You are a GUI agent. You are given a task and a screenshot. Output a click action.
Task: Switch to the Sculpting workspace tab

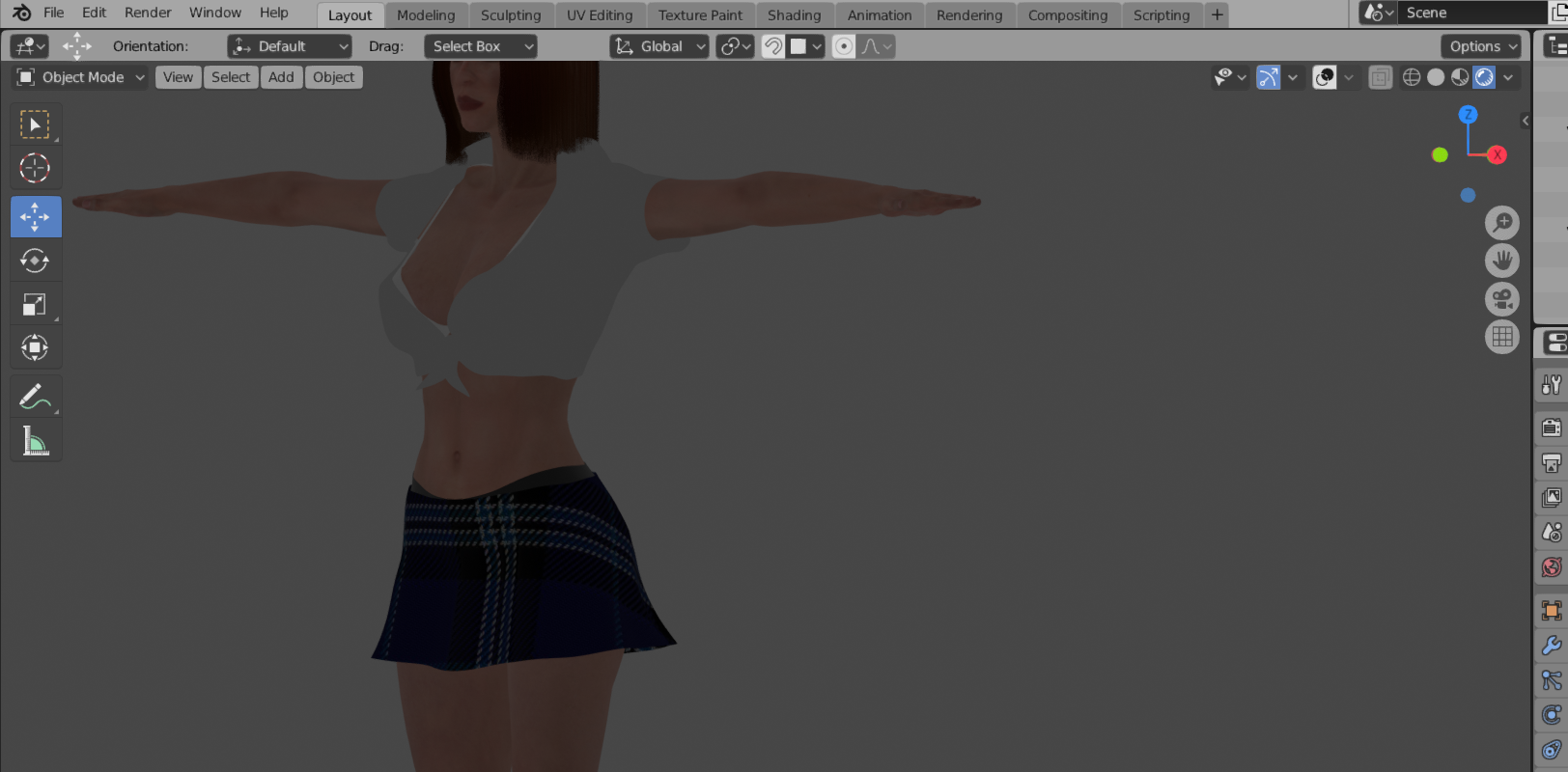(x=511, y=15)
